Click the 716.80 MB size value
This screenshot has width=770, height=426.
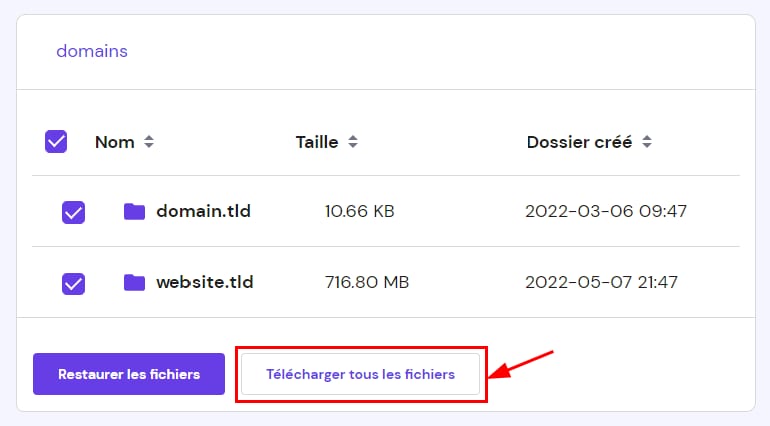coord(364,282)
